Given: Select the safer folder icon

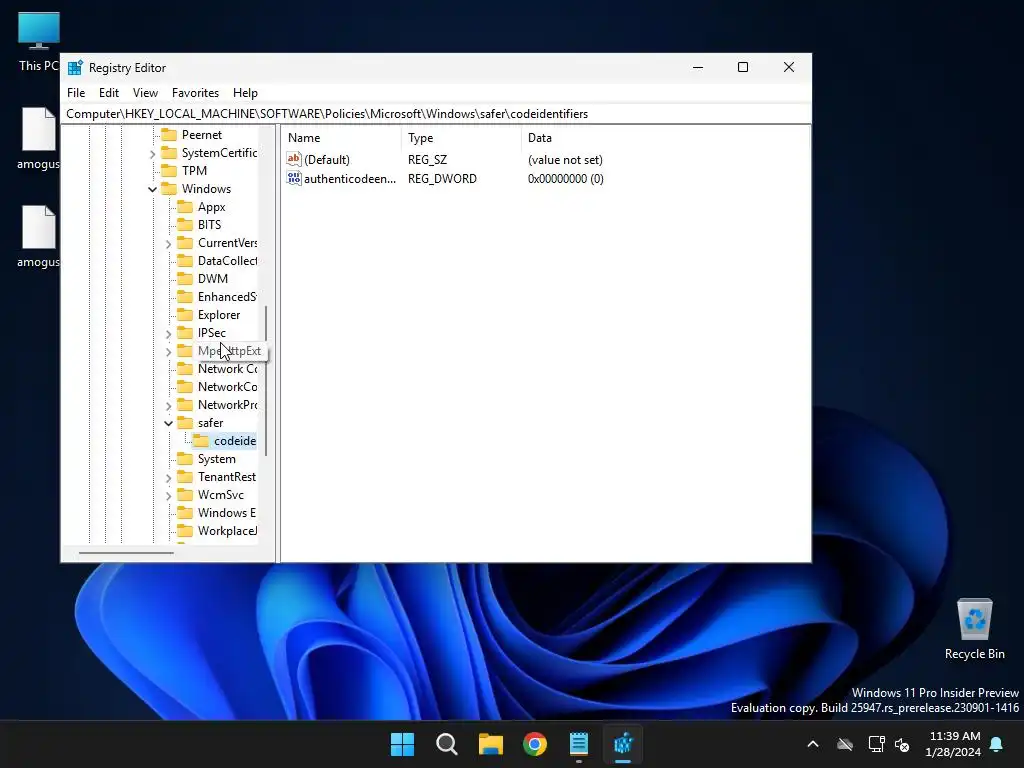Looking at the screenshot, I should (x=185, y=423).
